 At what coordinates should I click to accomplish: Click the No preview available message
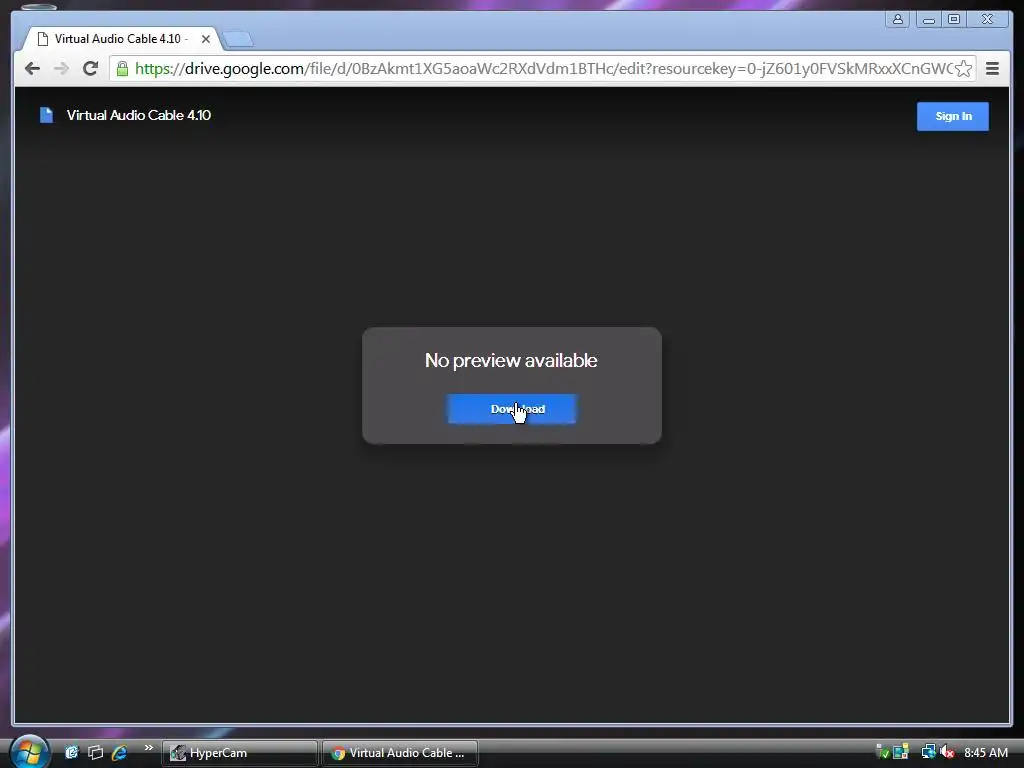click(511, 360)
